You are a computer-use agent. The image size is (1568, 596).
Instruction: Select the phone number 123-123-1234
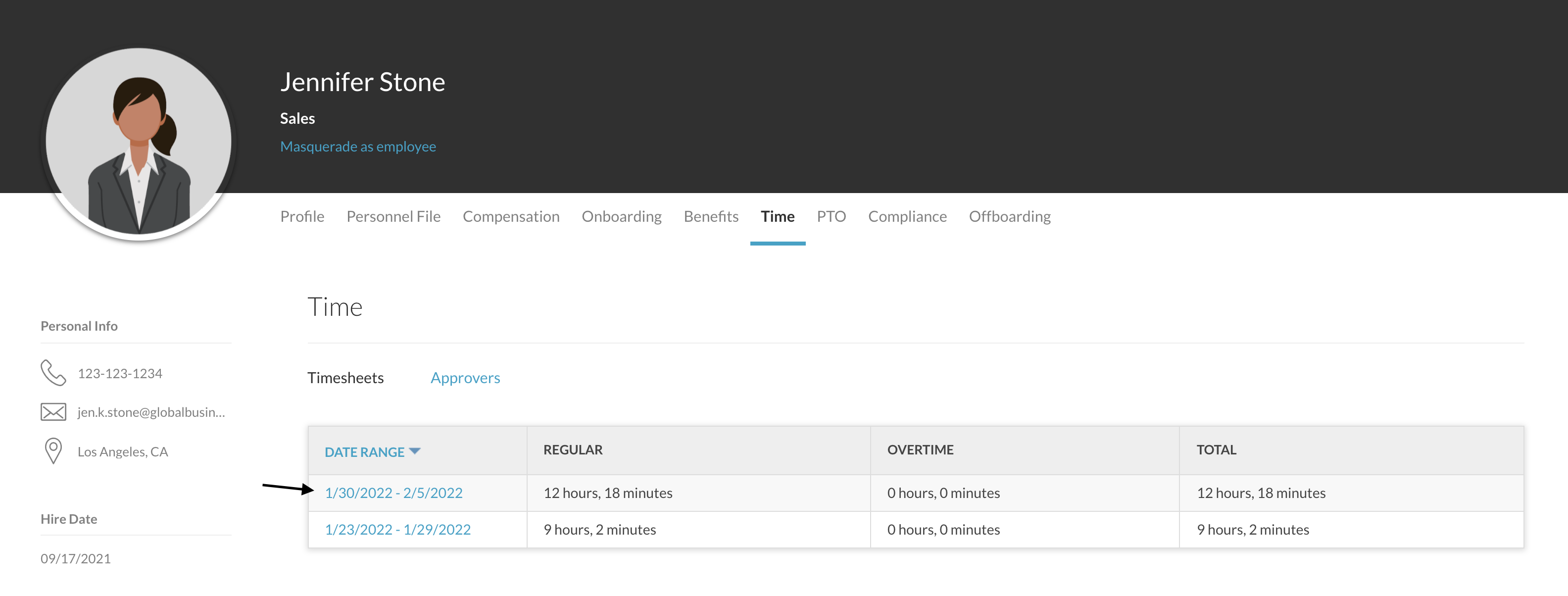point(120,373)
